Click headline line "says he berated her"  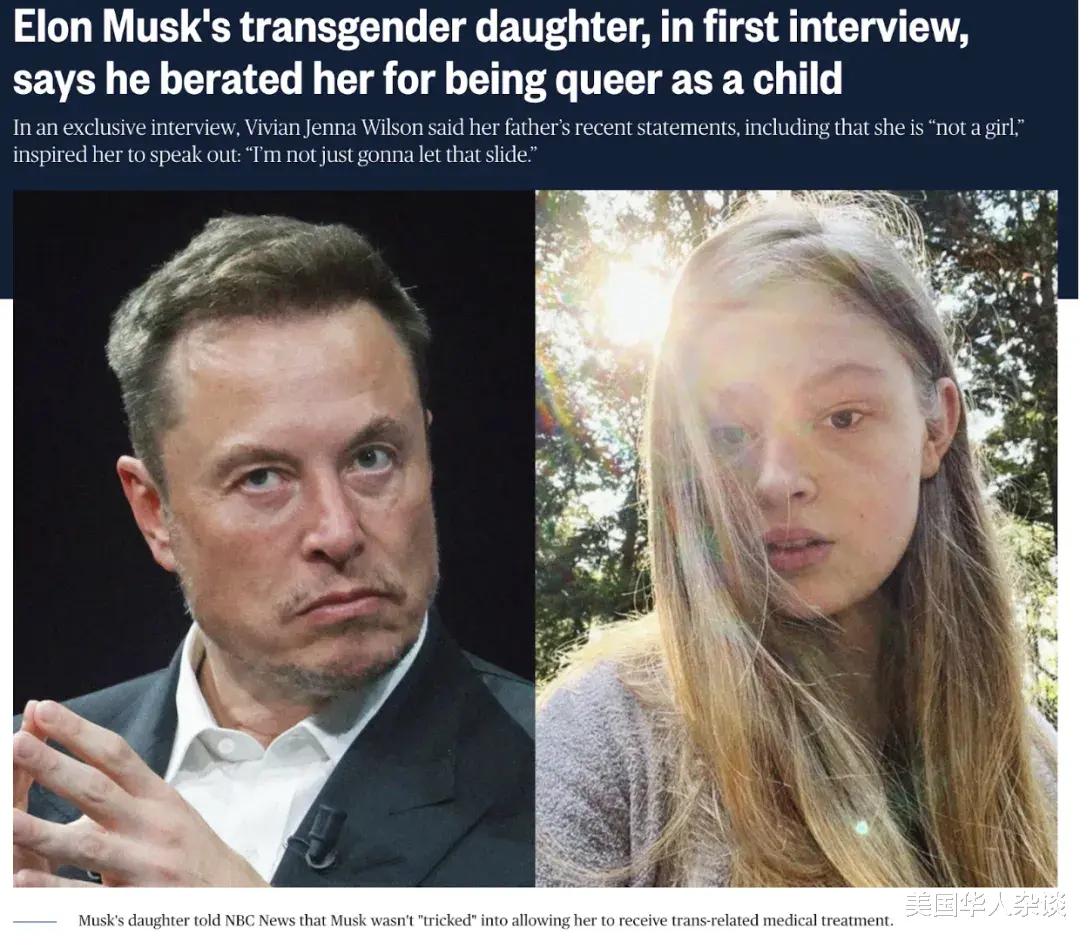[427, 79]
